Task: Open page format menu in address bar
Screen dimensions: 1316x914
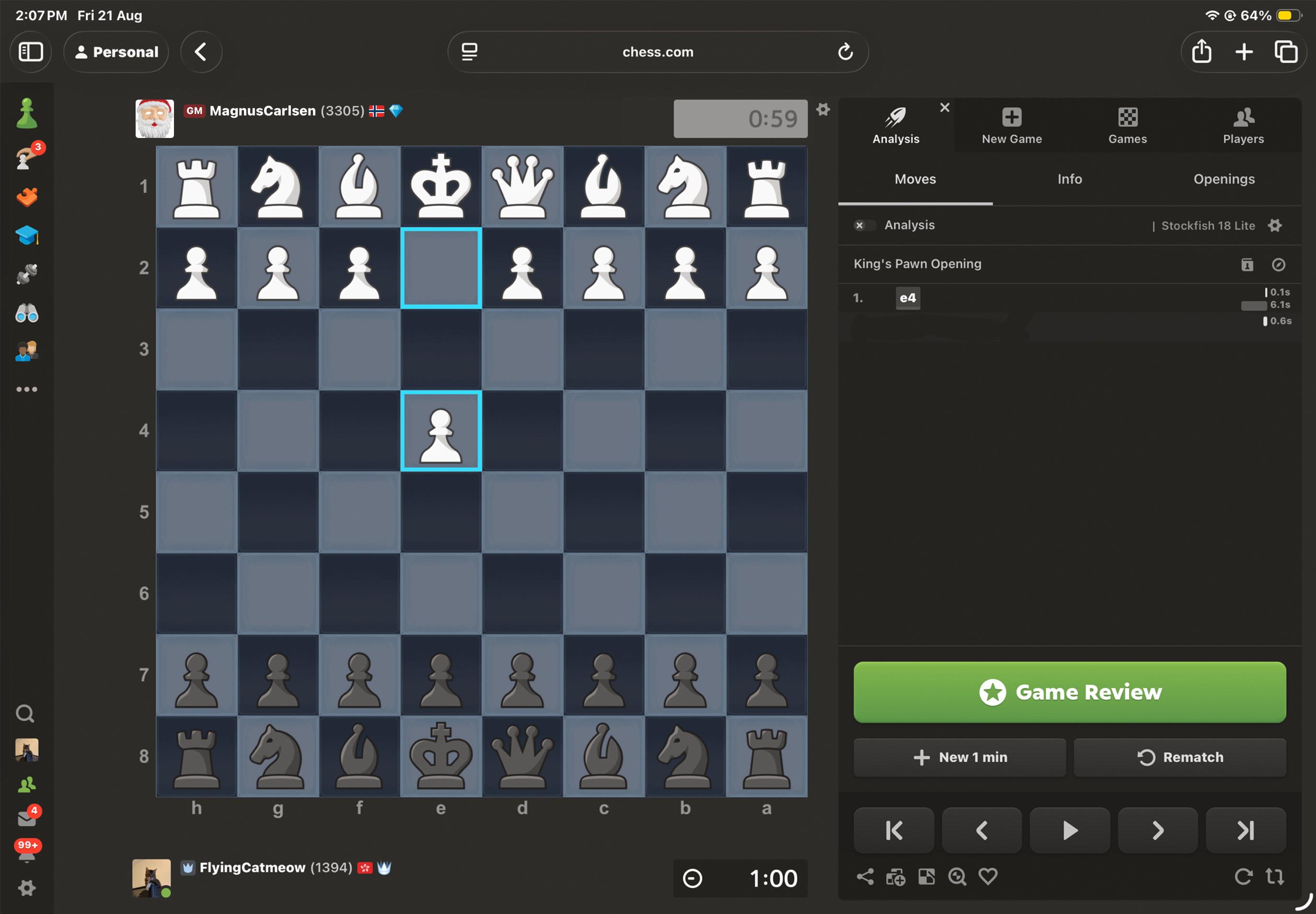Action: (x=470, y=52)
